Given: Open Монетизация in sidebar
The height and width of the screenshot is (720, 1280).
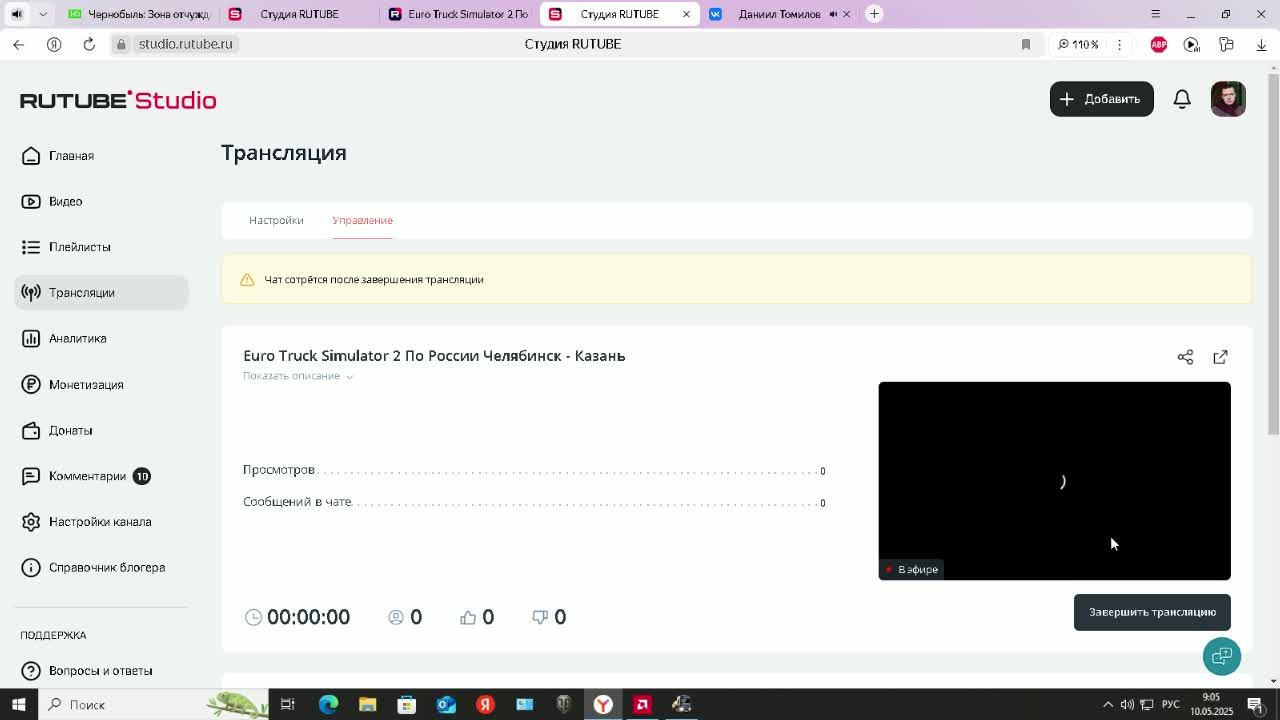Looking at the screenshot, I should point(101,384).
